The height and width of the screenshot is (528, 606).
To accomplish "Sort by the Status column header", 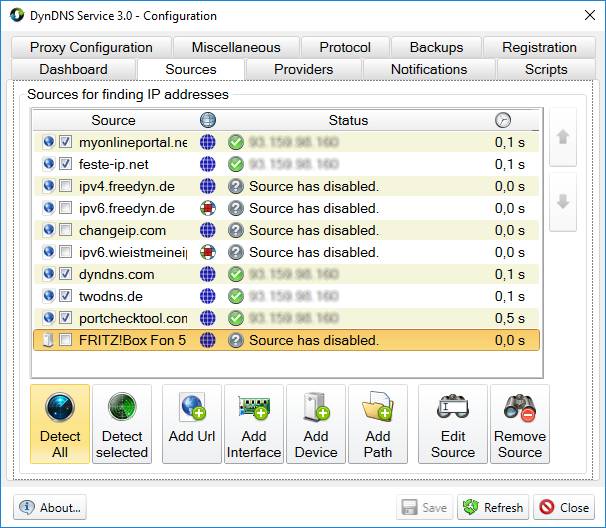I will 348,120.
